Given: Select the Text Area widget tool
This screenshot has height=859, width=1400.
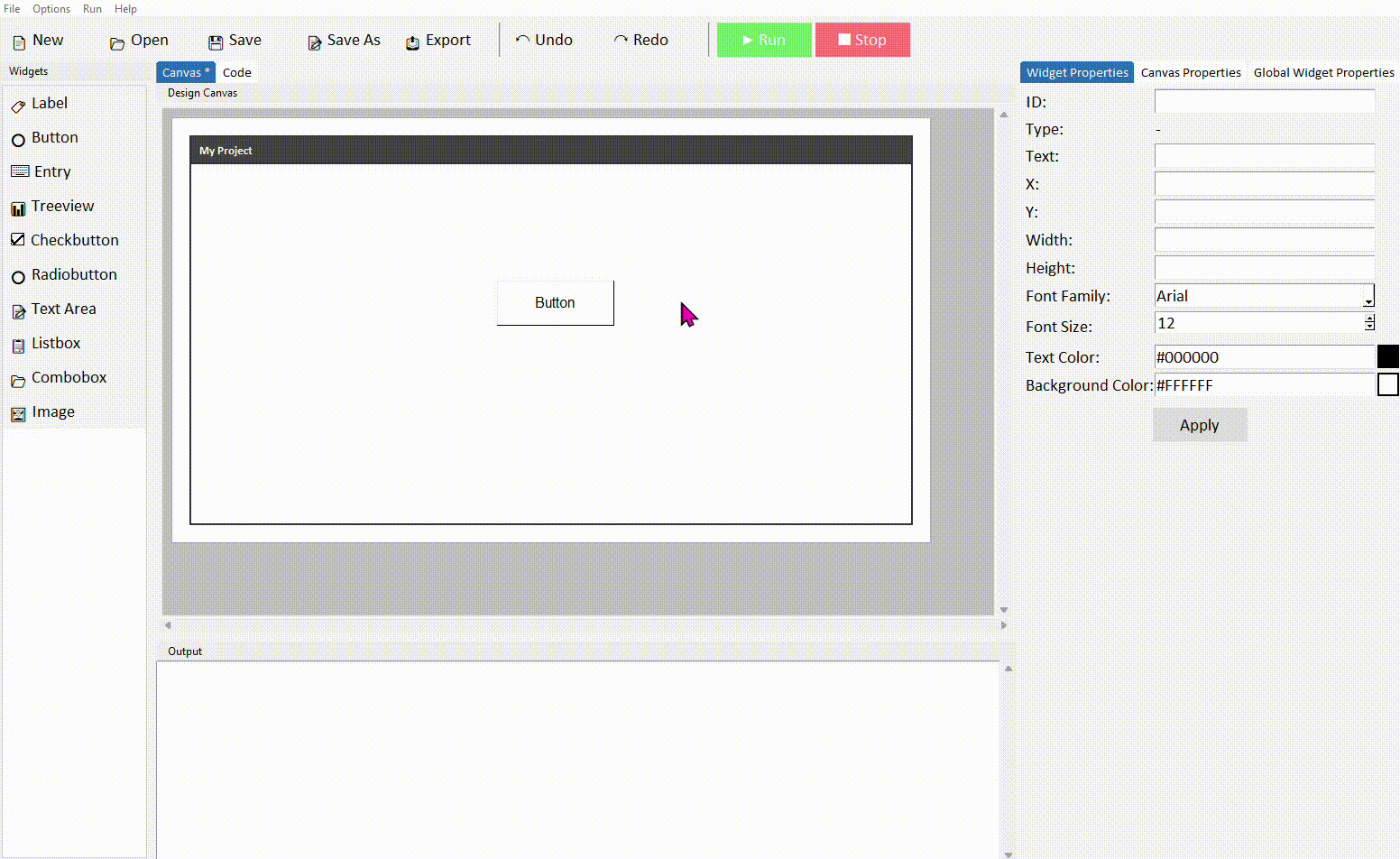Looking at the screenshot, I should (63, 309).
